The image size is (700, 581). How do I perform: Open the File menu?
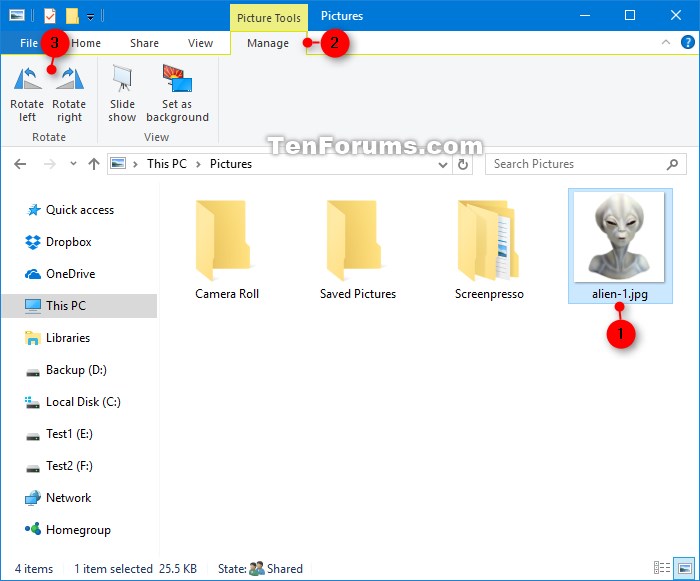click(x=29, y=43)
